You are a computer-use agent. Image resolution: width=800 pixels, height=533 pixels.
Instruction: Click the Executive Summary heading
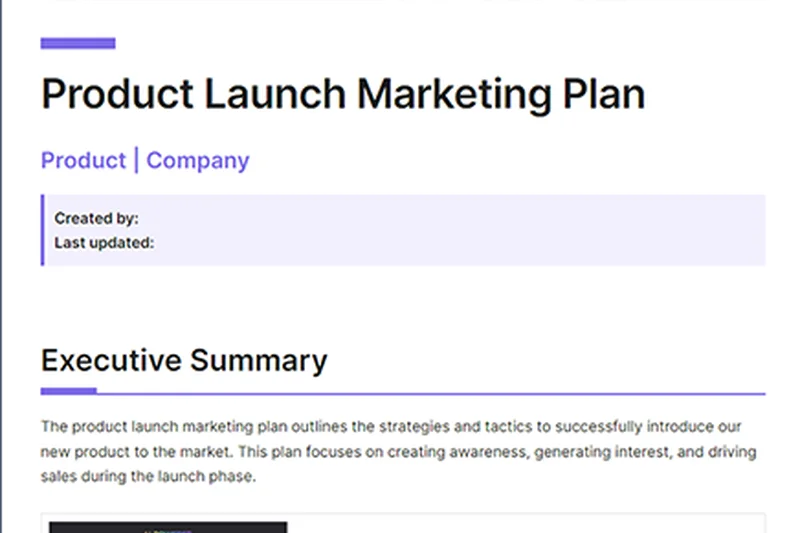(x=184, y=360)
